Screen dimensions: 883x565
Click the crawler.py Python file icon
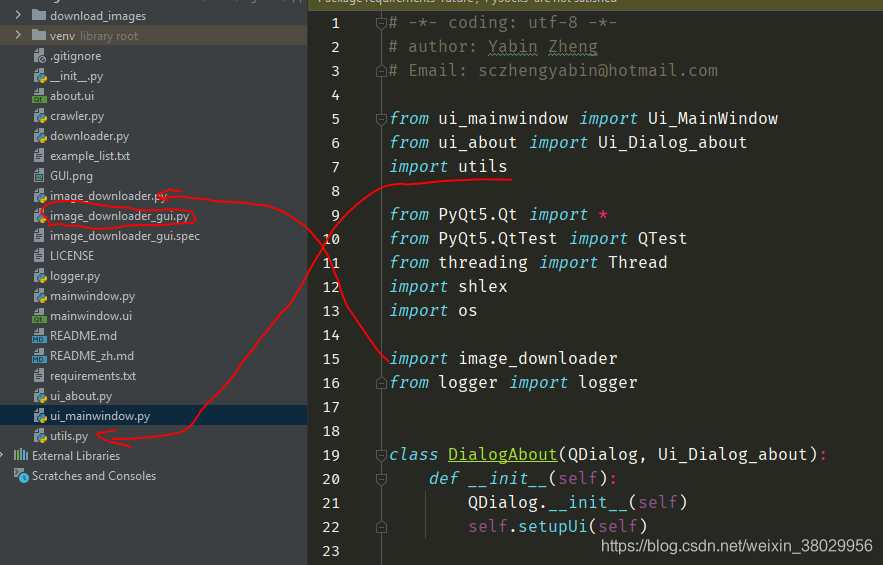click(39, 116)
